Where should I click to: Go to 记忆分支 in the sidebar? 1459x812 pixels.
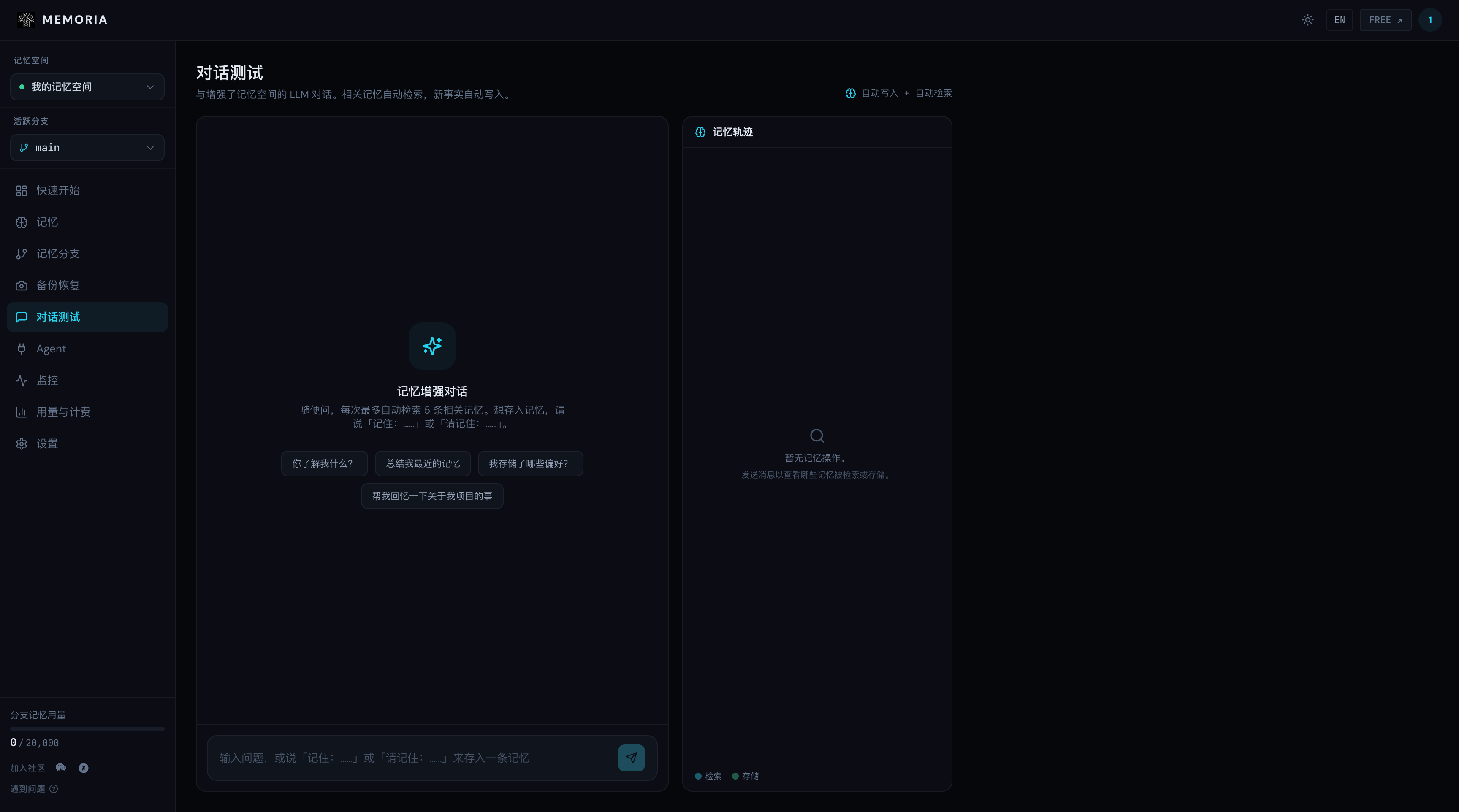pos(87,254)
